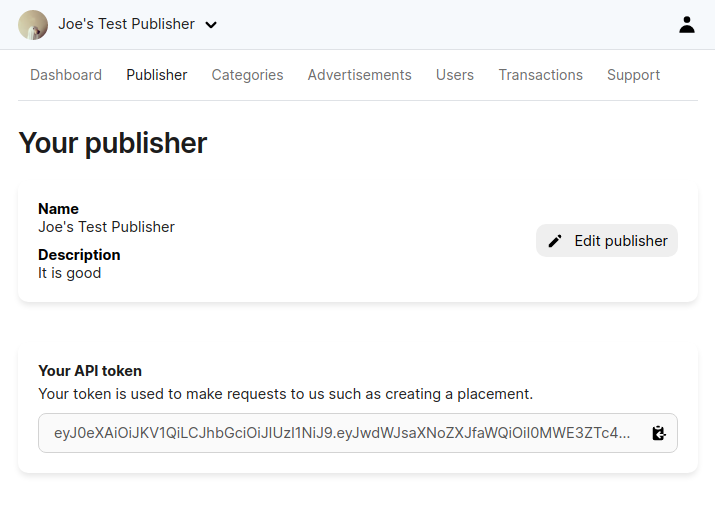Open the Joe's Test Publisher header menu

click(x=127, y=24)
